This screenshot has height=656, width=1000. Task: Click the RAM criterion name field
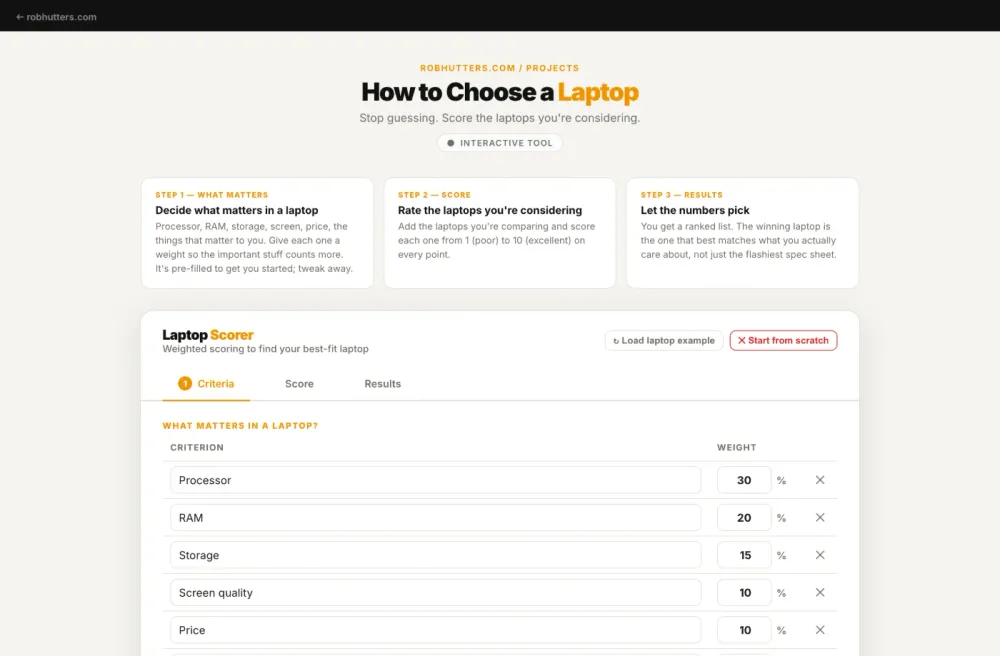[436, 518]
